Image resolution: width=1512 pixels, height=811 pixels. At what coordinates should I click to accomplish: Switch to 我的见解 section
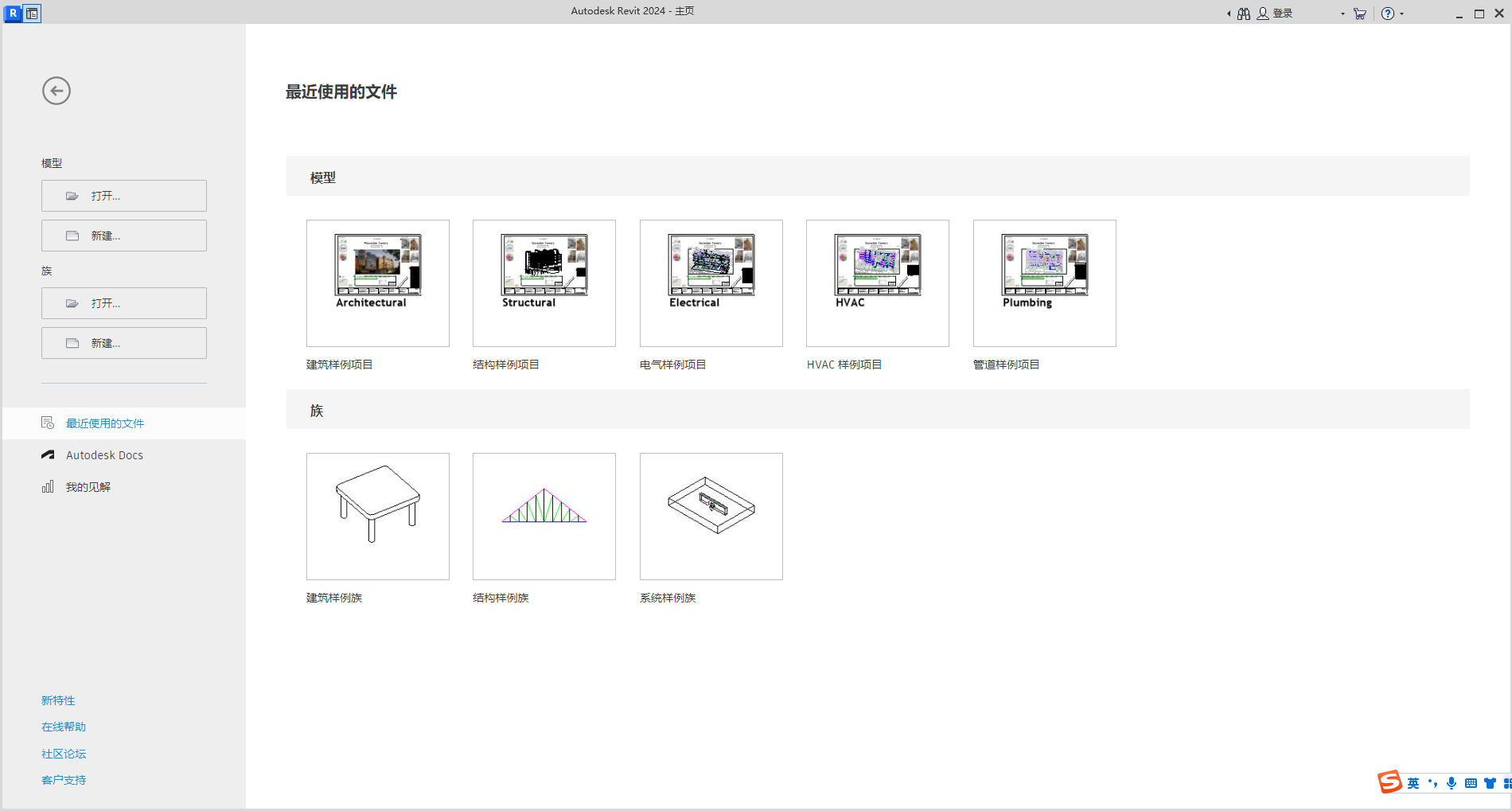(88, 486)
